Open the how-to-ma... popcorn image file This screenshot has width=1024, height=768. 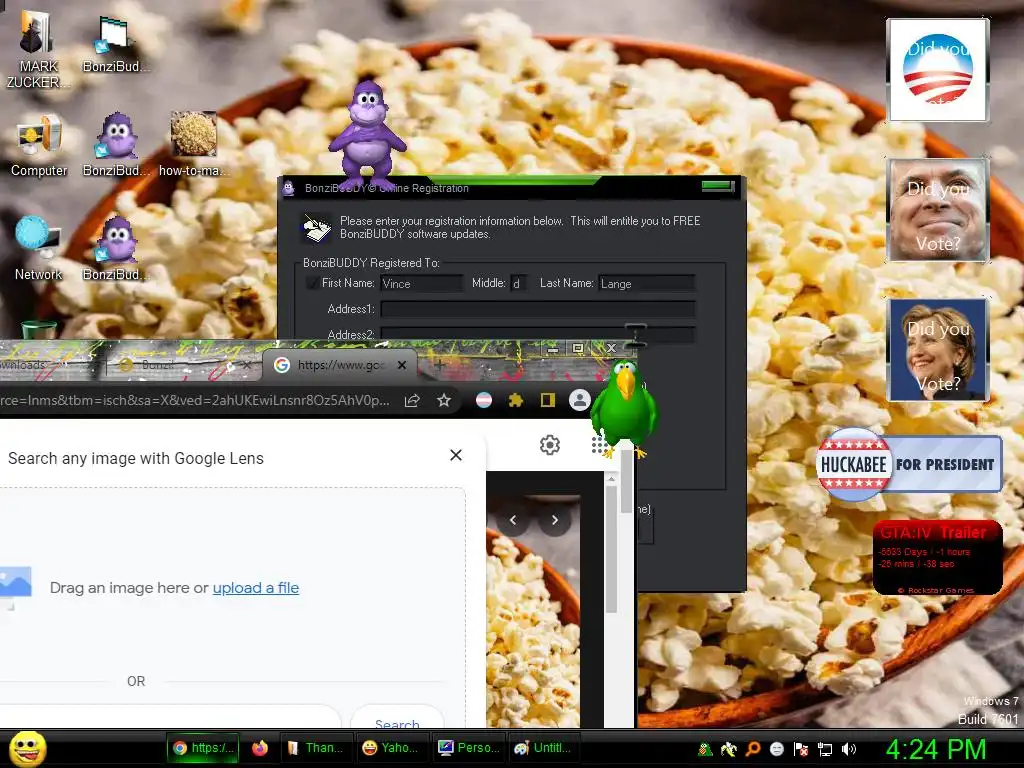(193, 145)
